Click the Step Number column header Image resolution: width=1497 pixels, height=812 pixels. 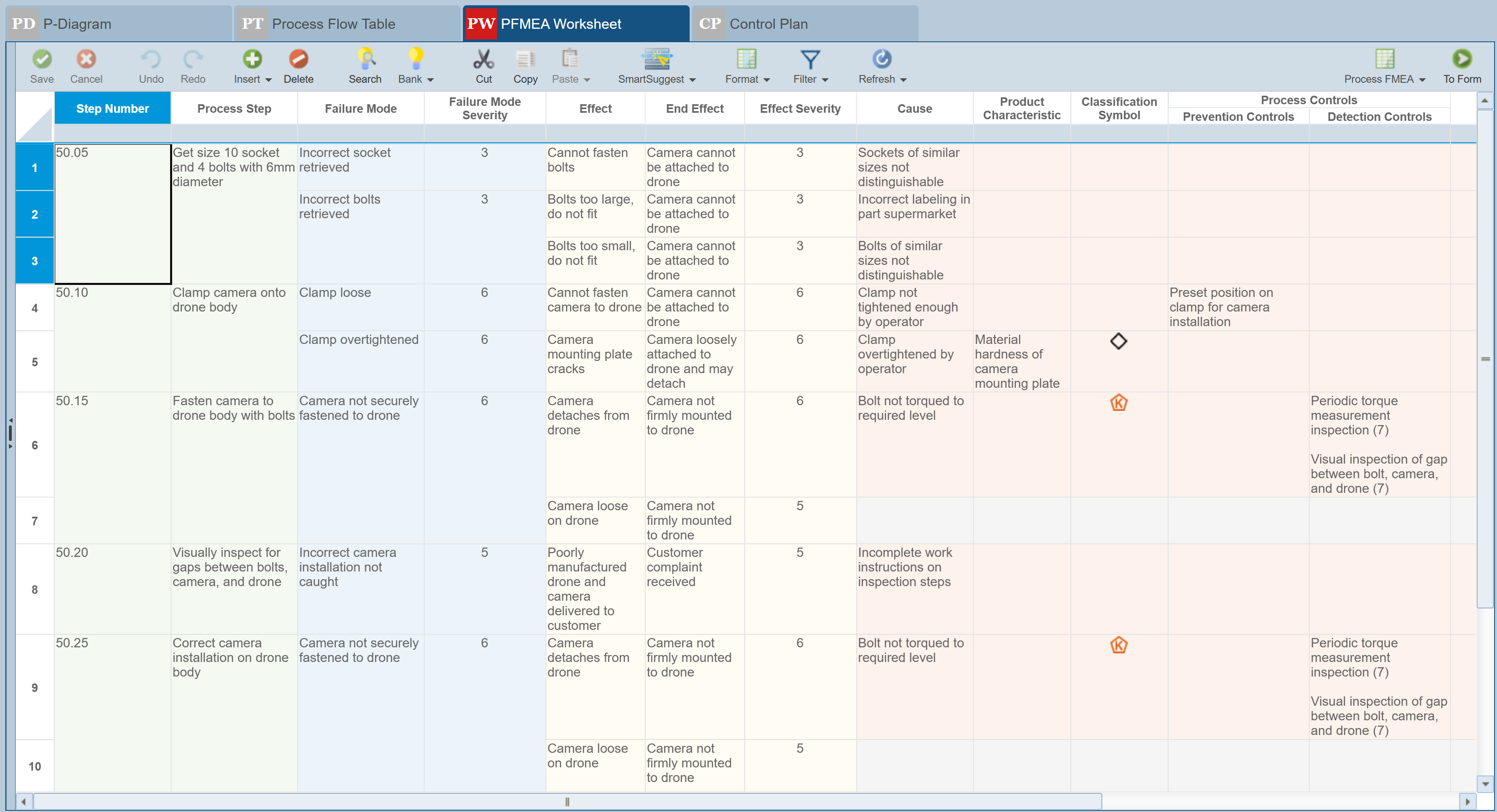[x=112, y=109]
